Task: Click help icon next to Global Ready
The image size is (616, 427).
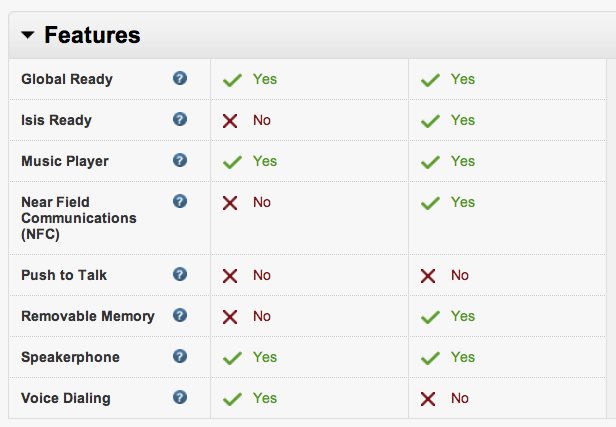Action: [180, 78]
